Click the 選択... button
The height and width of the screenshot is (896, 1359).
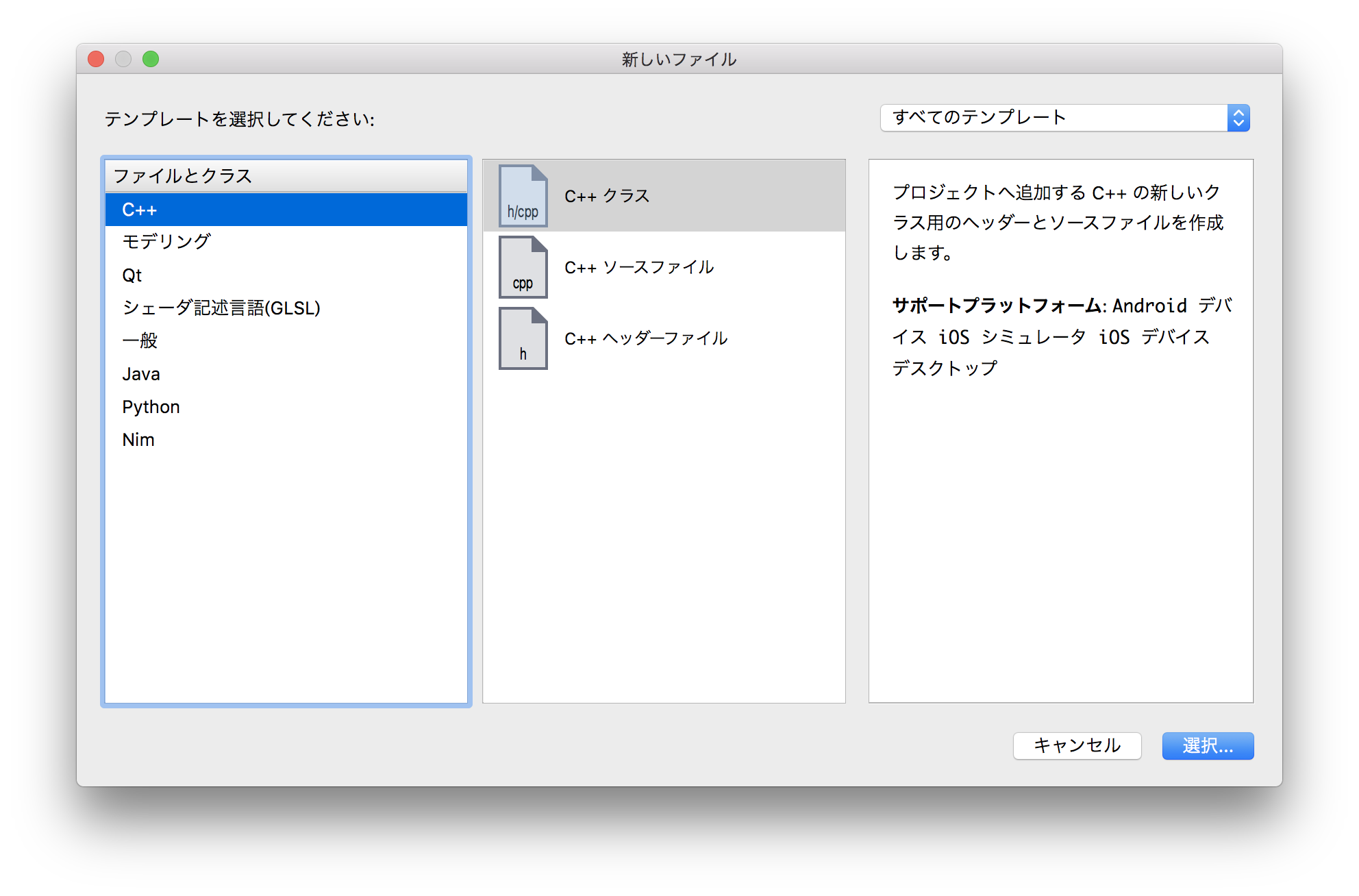click(x=1207, y=746)
